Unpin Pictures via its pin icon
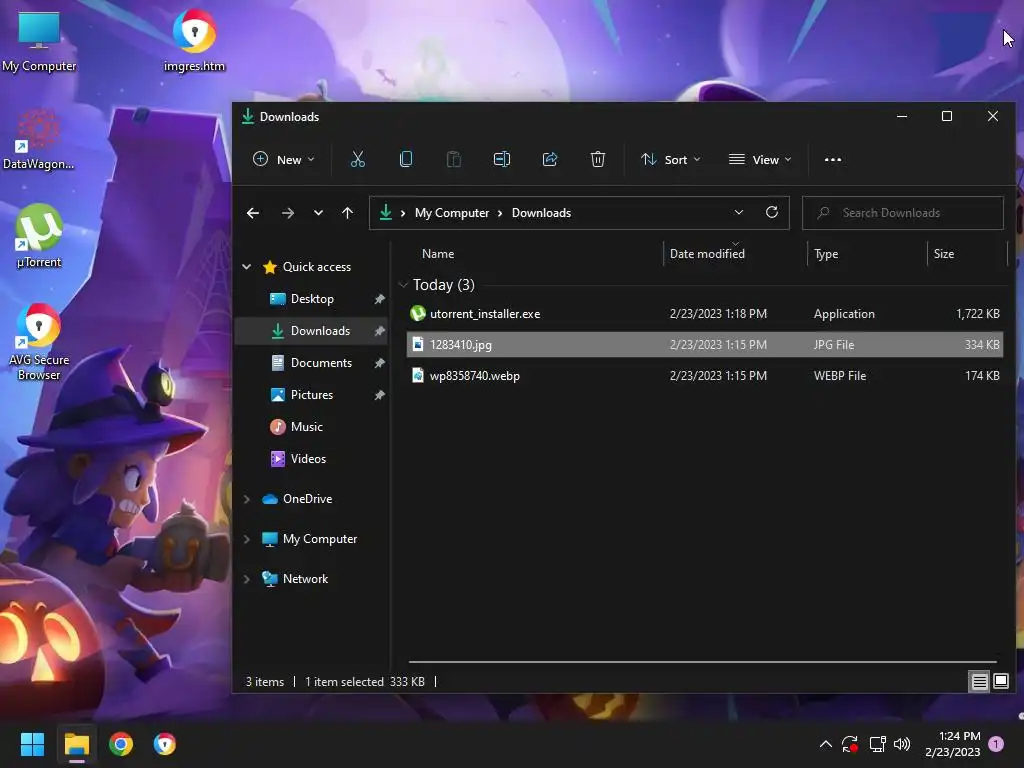Screen dimensions: 1024x768 (x=379, y=395)
